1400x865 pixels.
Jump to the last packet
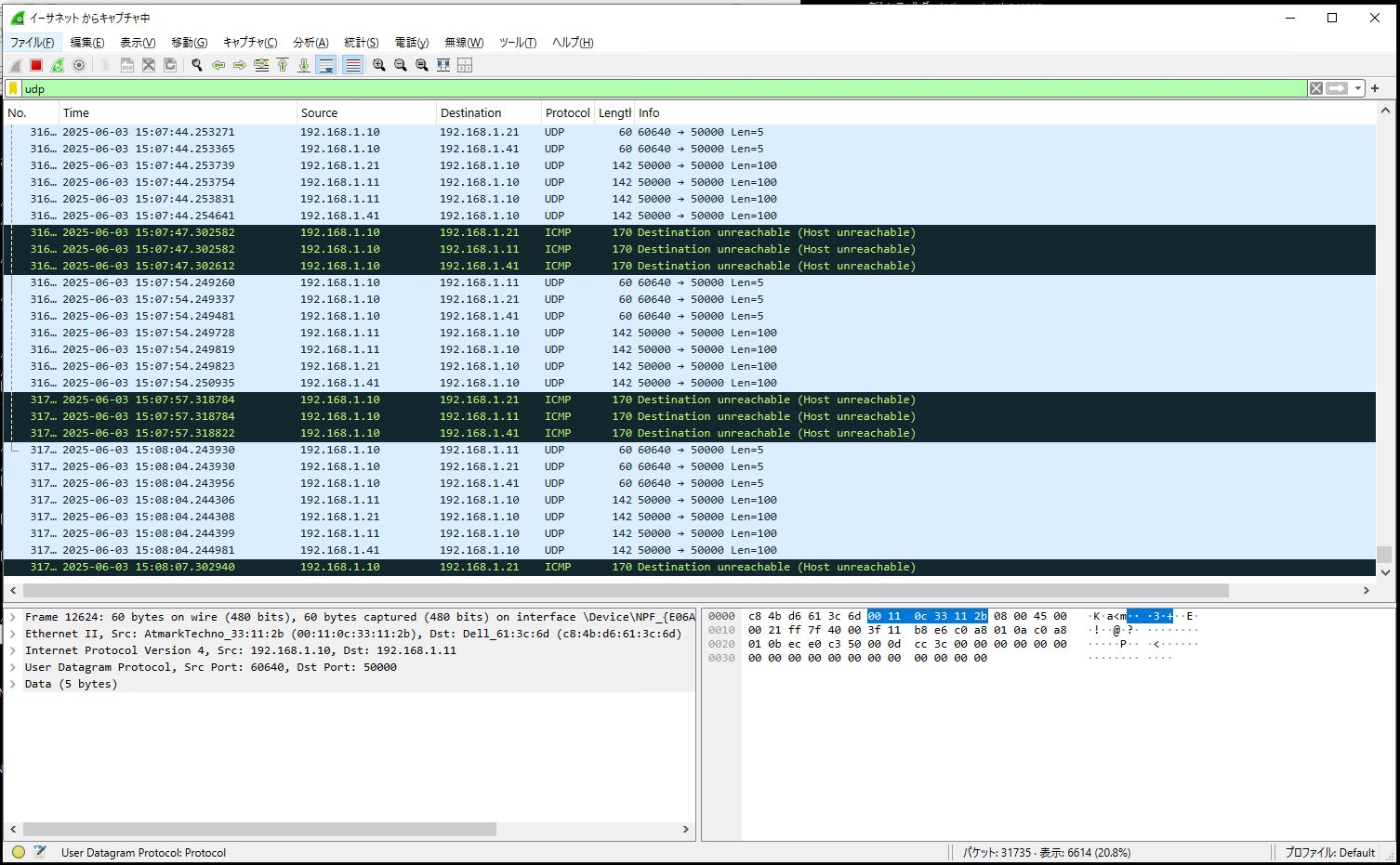pyautogui.click(x=304, y=65)
